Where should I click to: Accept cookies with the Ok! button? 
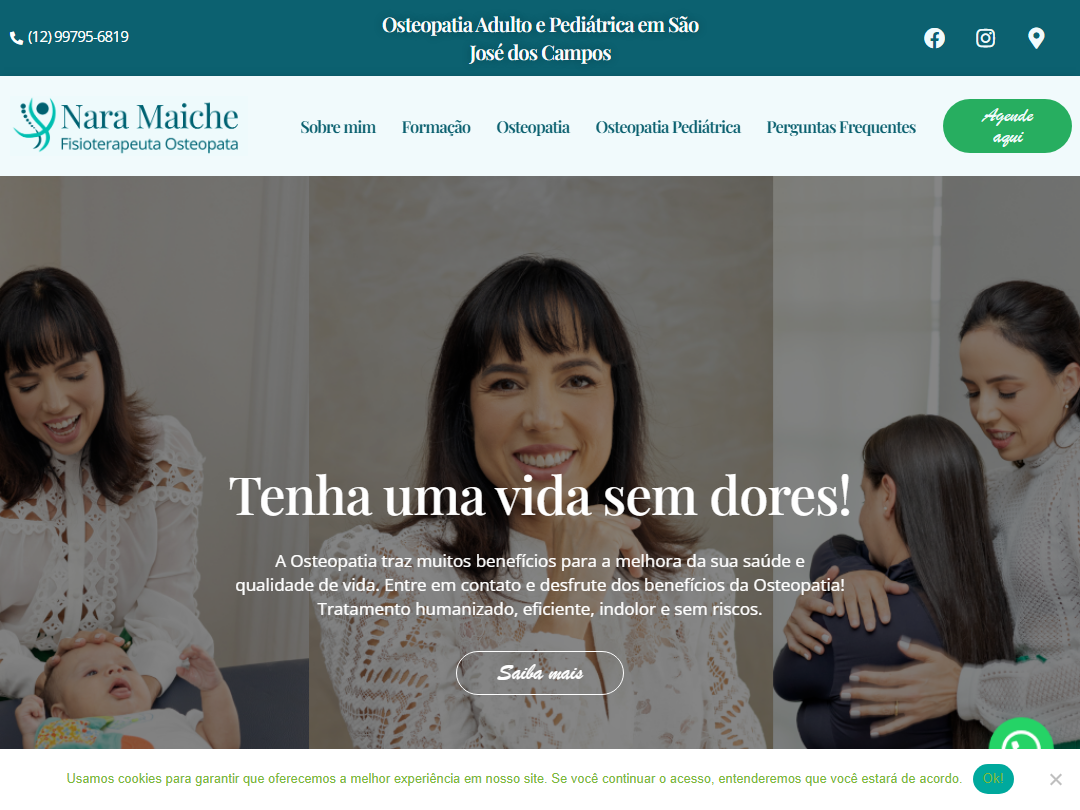(x=993, y=778)
